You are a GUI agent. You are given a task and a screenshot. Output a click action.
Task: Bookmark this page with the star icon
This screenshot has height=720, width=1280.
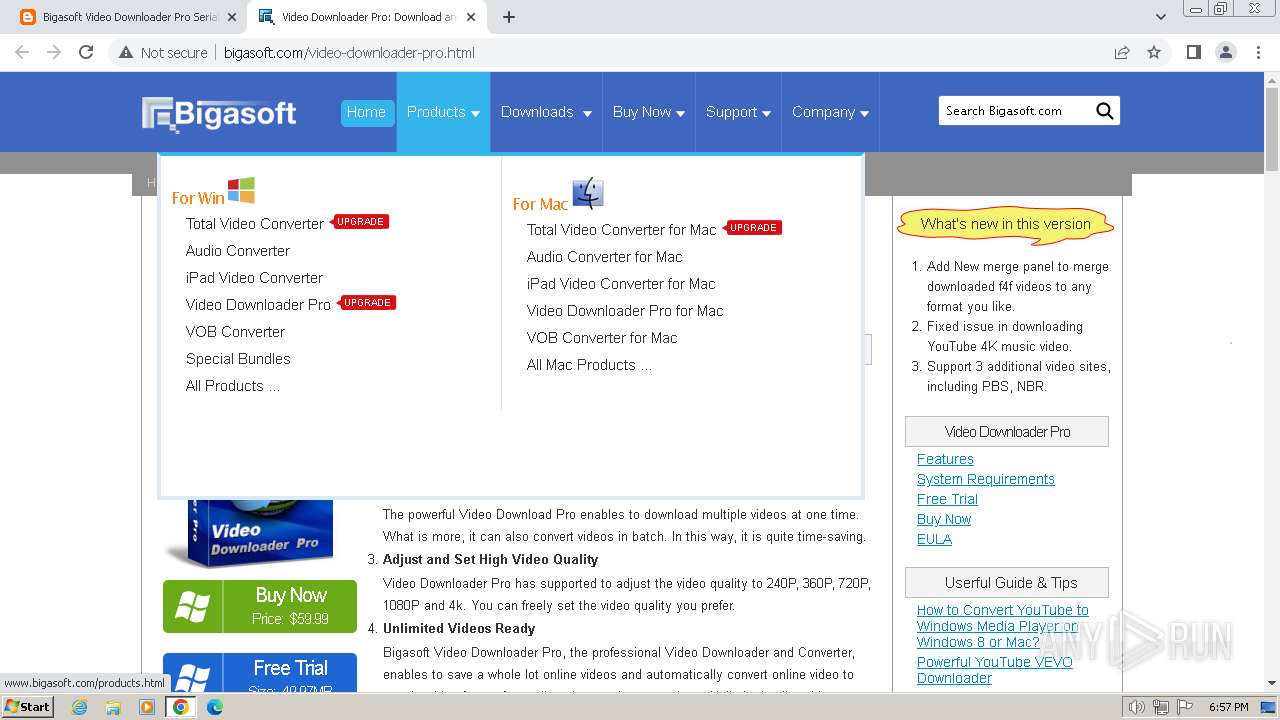pyautogui.click(x=1154, y=53)
